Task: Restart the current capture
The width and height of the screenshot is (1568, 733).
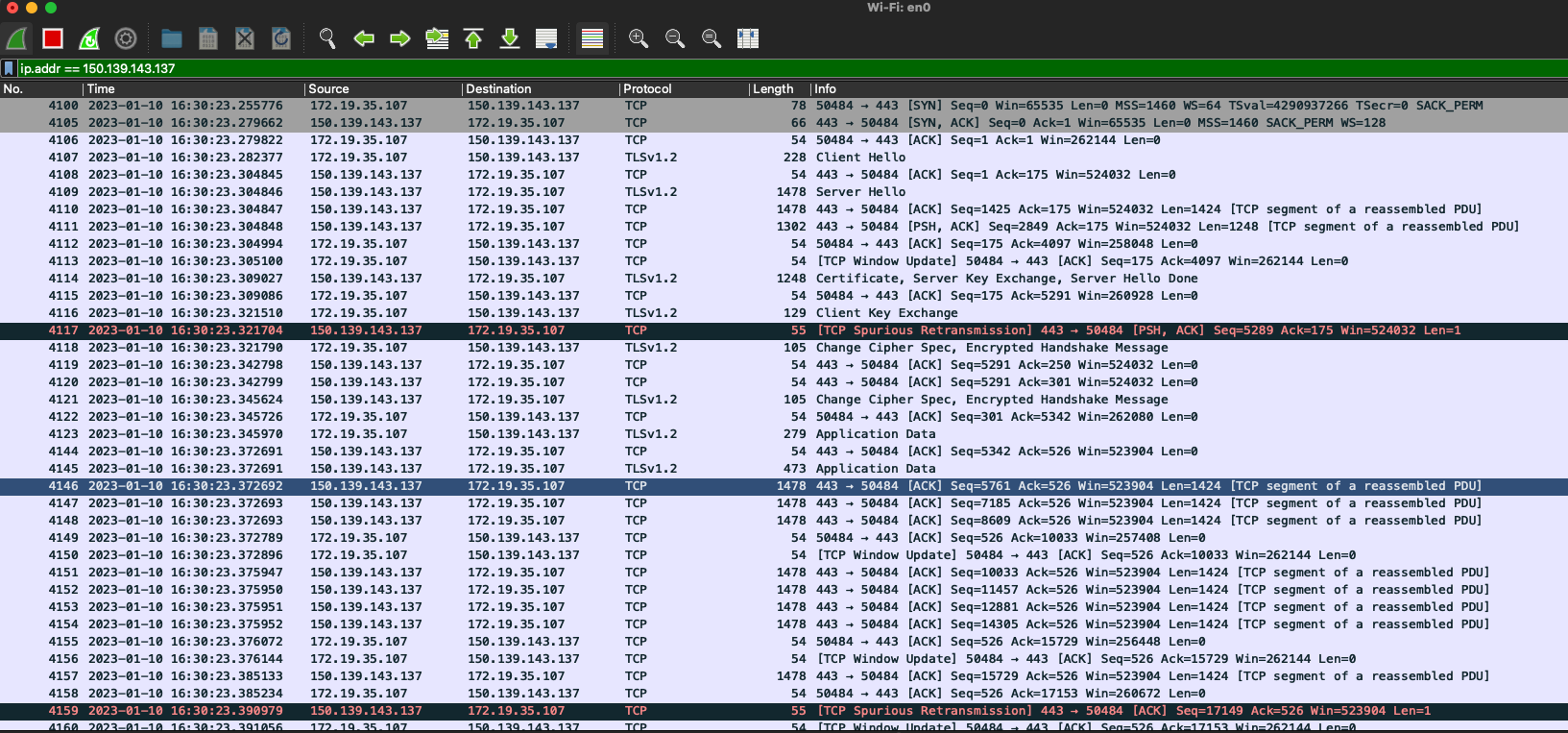Action: point(89,38)
